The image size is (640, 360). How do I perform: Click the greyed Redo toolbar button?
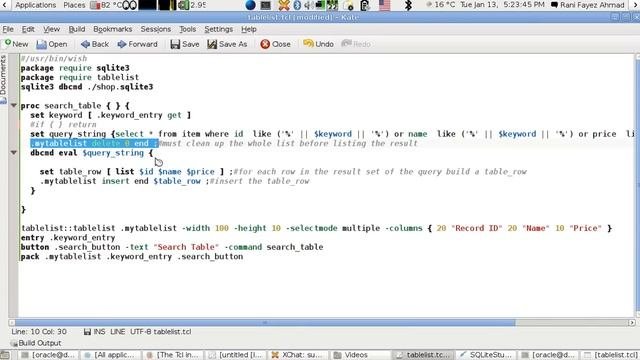coord(356,44)
